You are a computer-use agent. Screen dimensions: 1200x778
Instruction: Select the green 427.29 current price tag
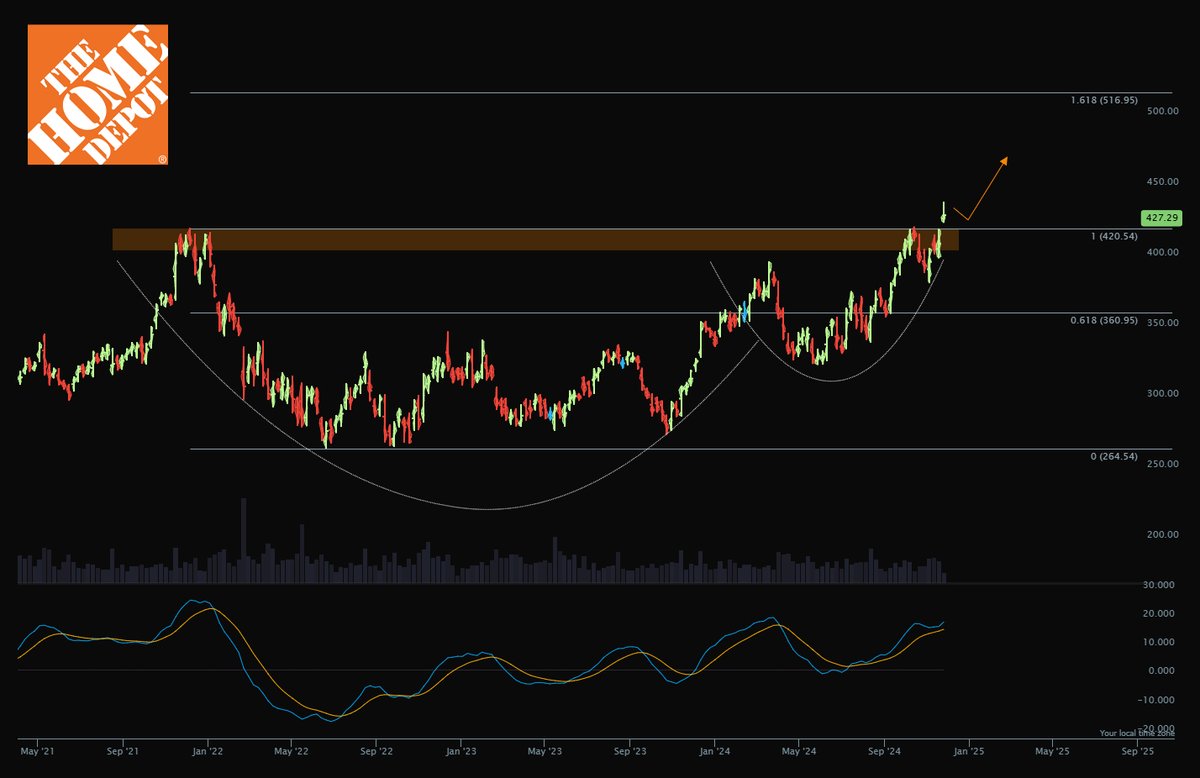1161,217
